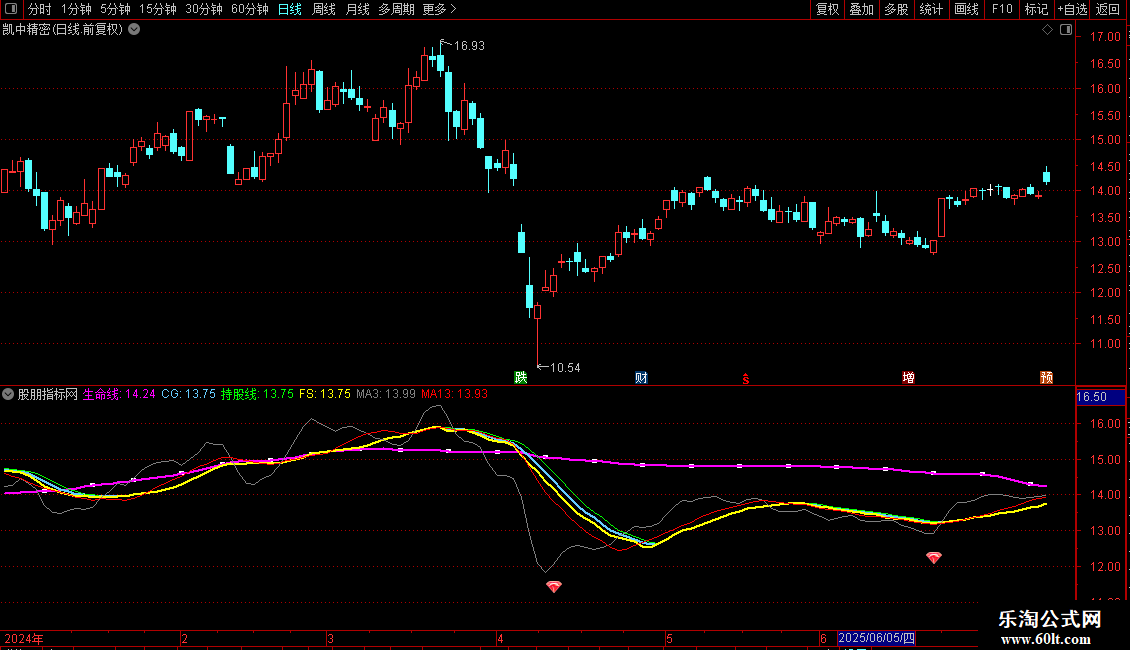Click month 4 on the time axis
The width and height of the screenshot is (1130, 650).
coord(500,638)
